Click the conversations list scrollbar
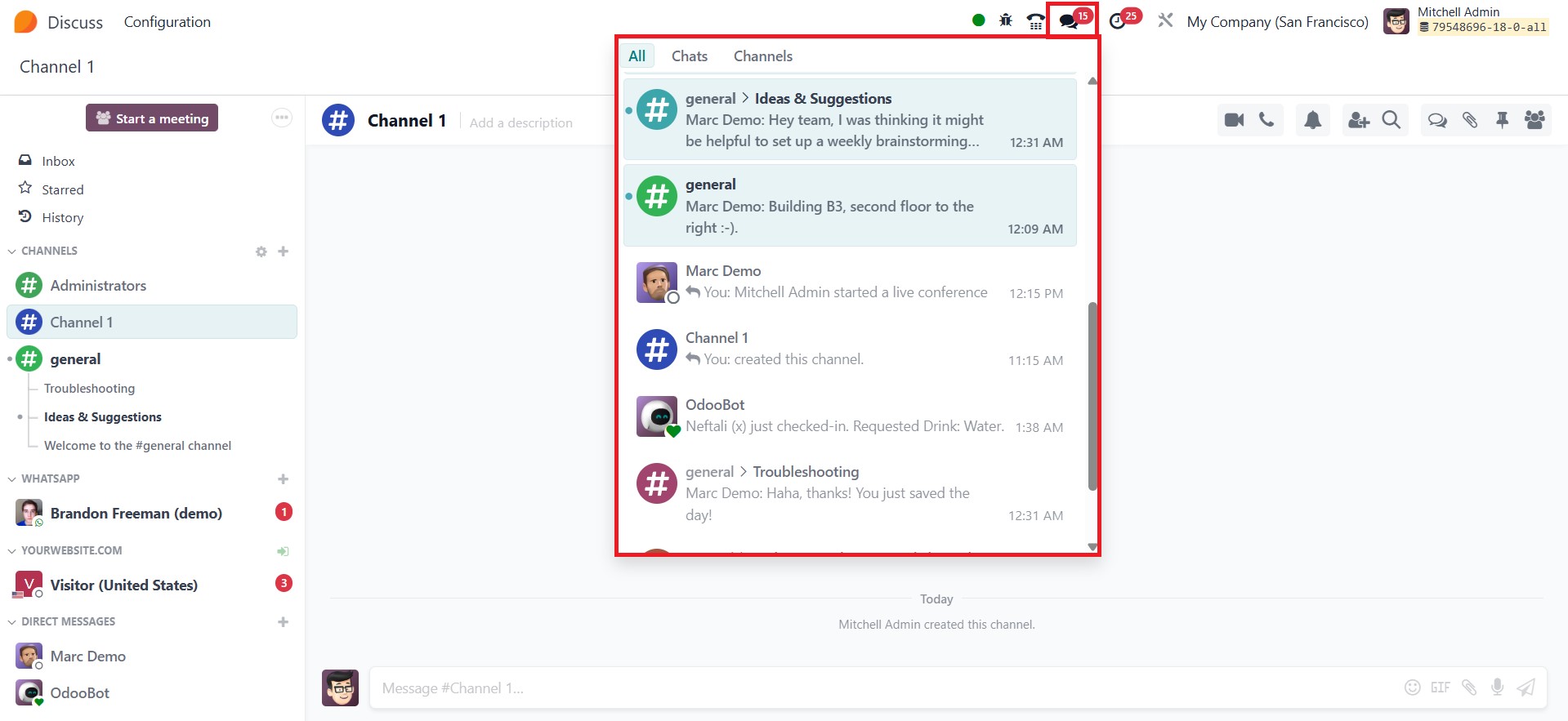 pos(1092,396)
